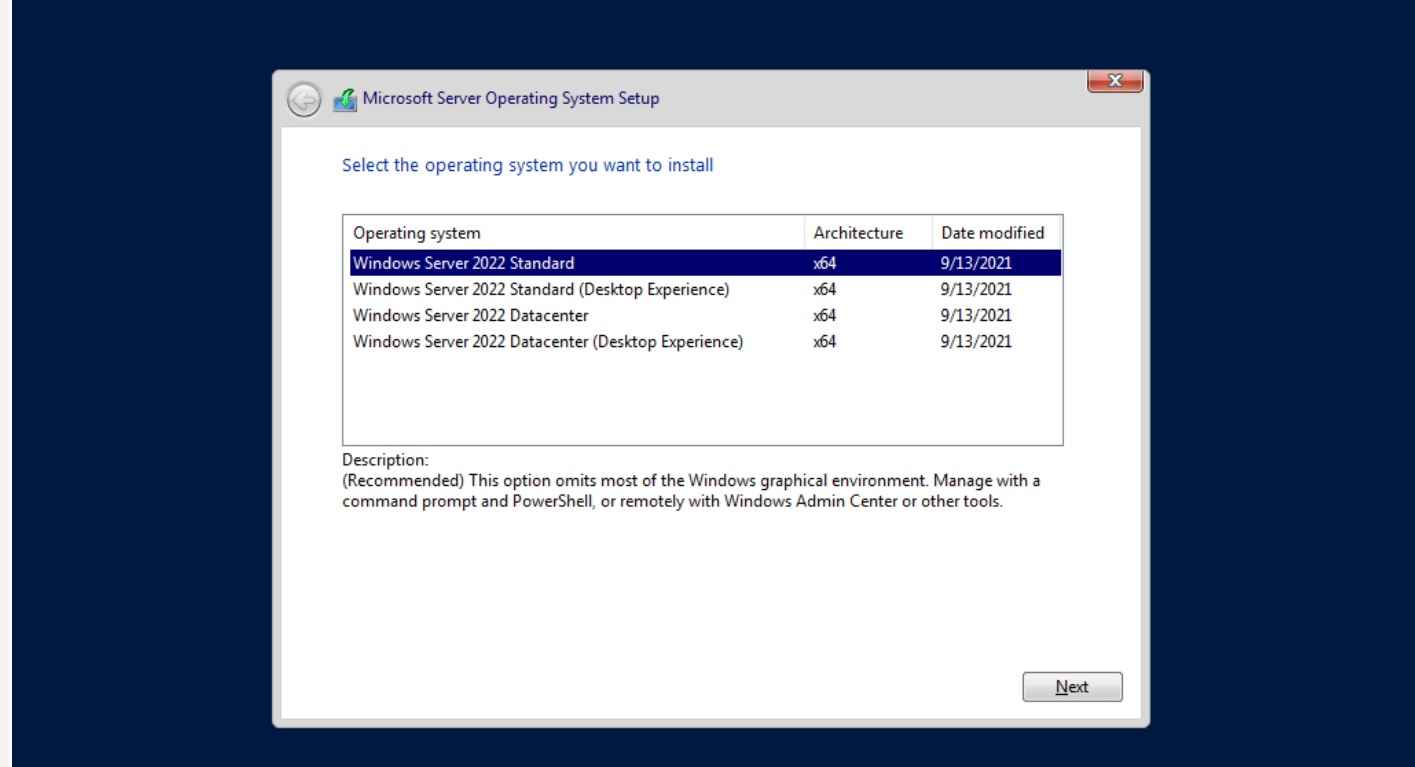Click the Date modified column header

pyautogui.click(x=992, y=233)
